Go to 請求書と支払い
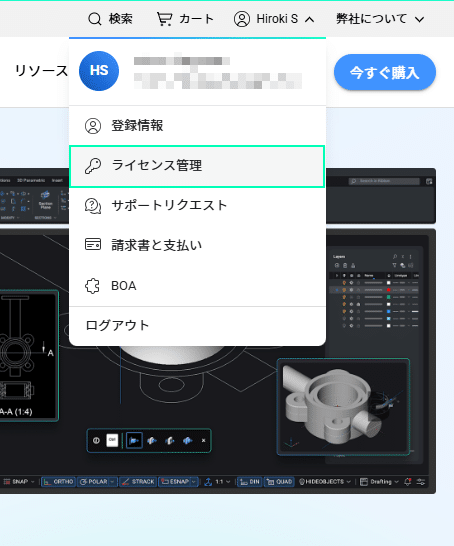 point(197,245)
